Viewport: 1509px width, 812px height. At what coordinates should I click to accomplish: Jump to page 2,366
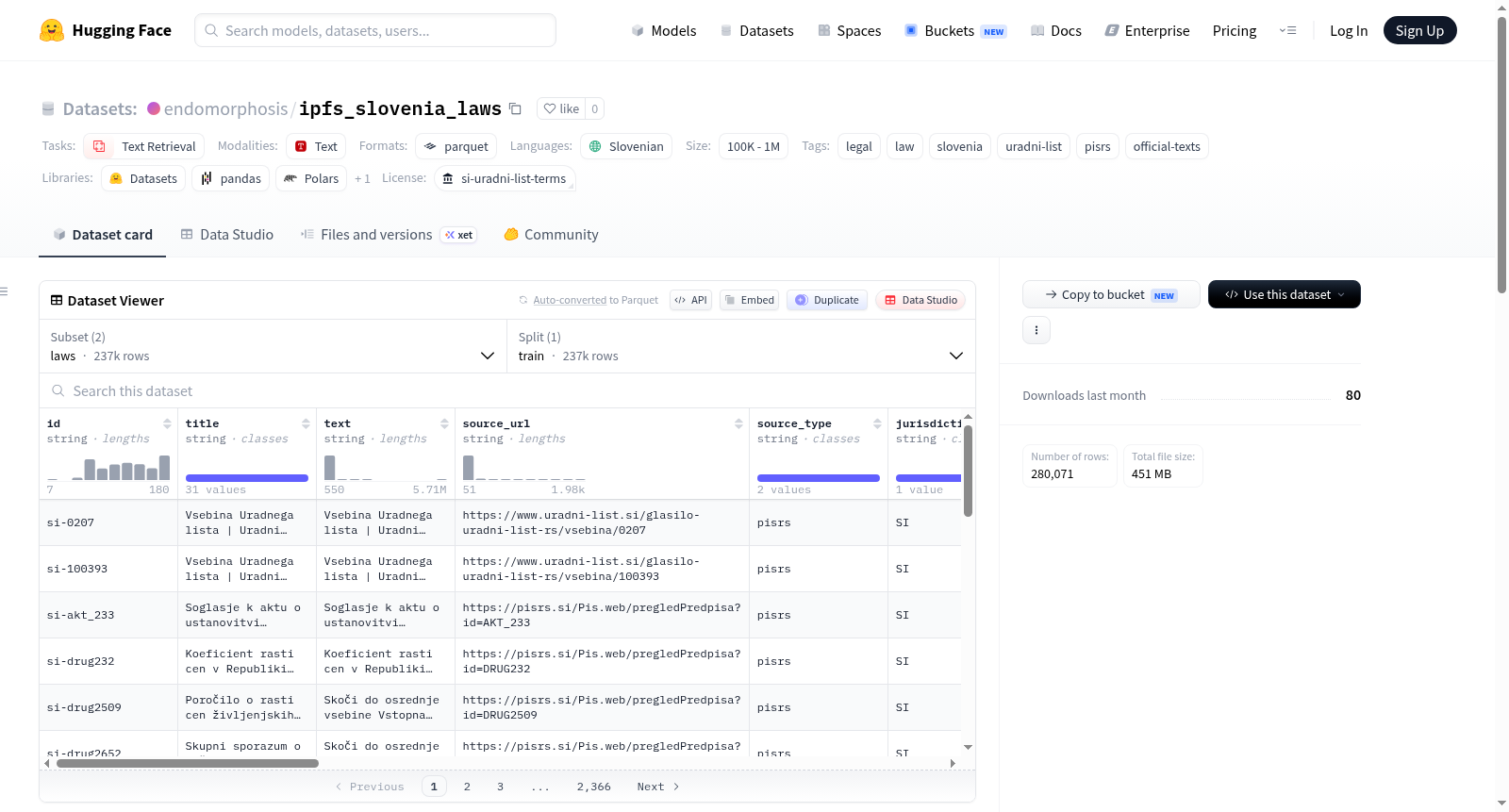[594, 787]
